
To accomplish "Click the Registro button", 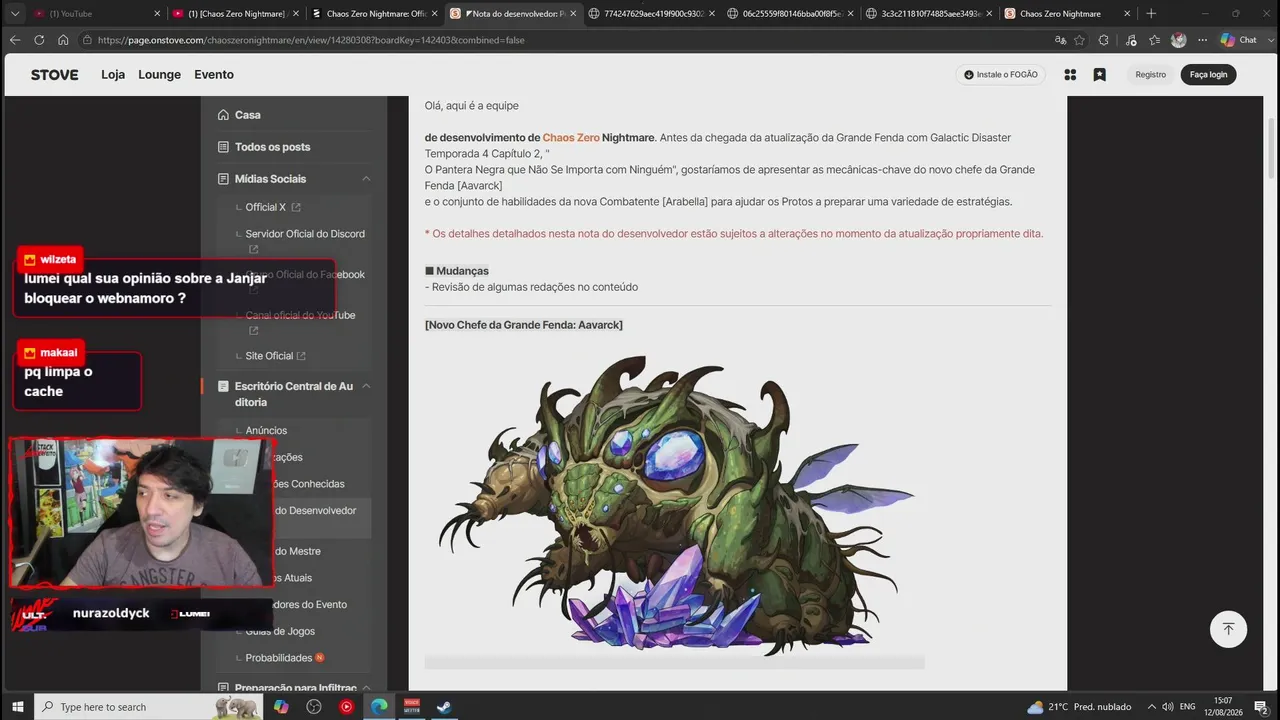I will coord(1150,75).
